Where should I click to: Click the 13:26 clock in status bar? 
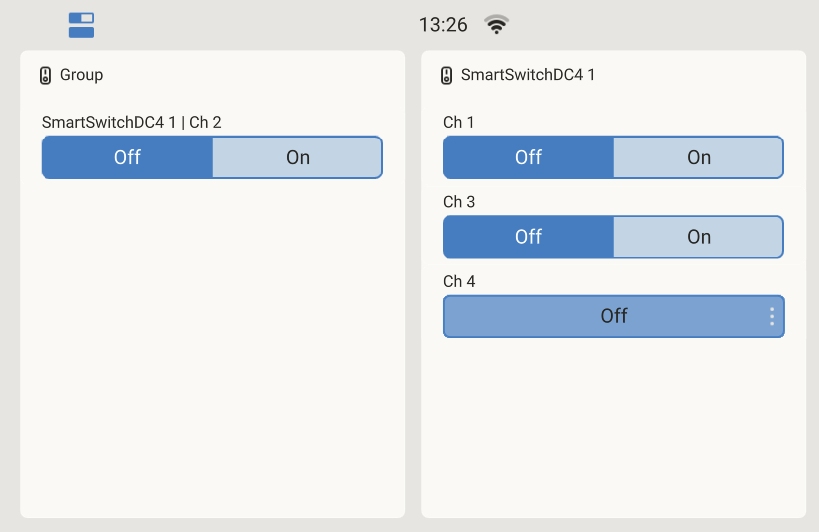click(443, 25)
